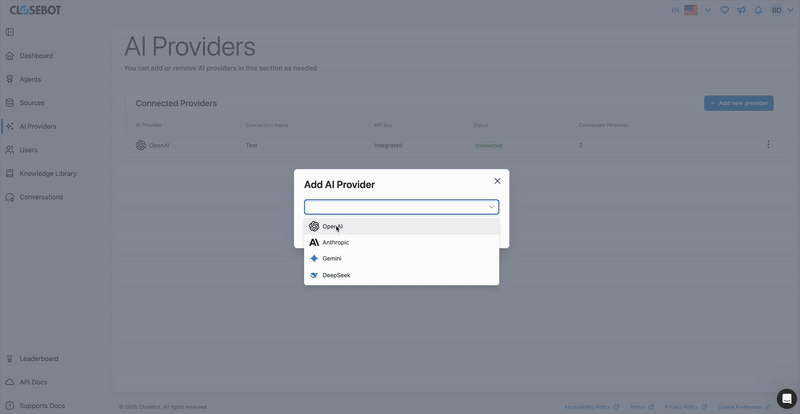Click the provider selection combo box field
Image resolution: width=800 pixels, height=414 pixels.
pyautogui.click(x=402, y=207)
